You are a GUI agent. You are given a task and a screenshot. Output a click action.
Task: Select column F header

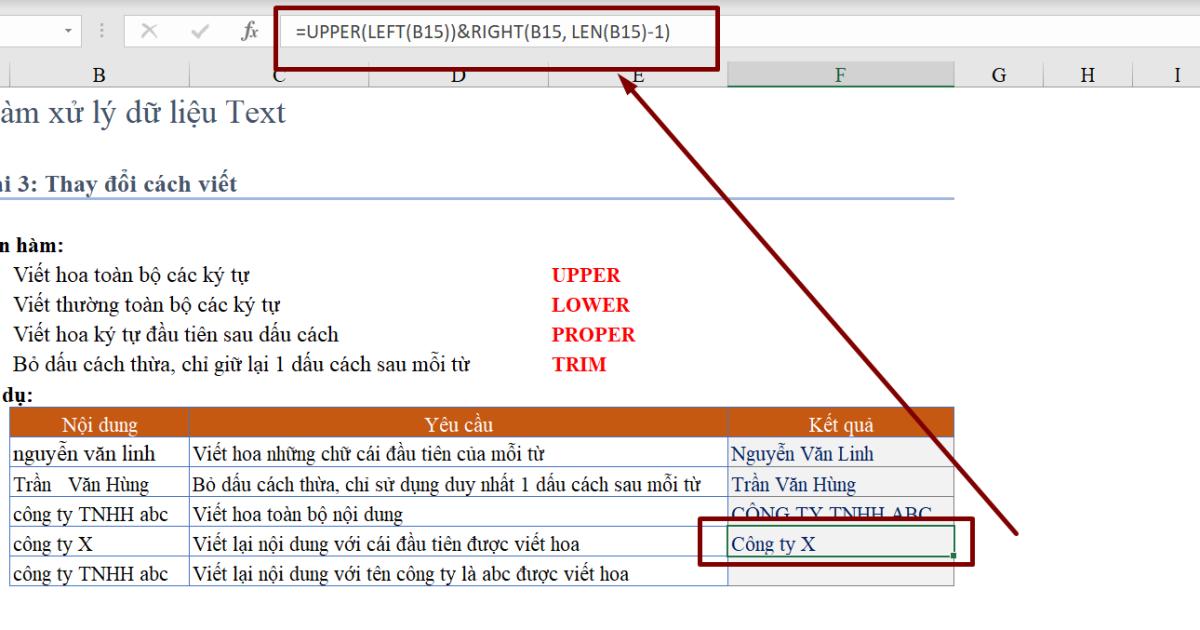[x=840, y=73]
